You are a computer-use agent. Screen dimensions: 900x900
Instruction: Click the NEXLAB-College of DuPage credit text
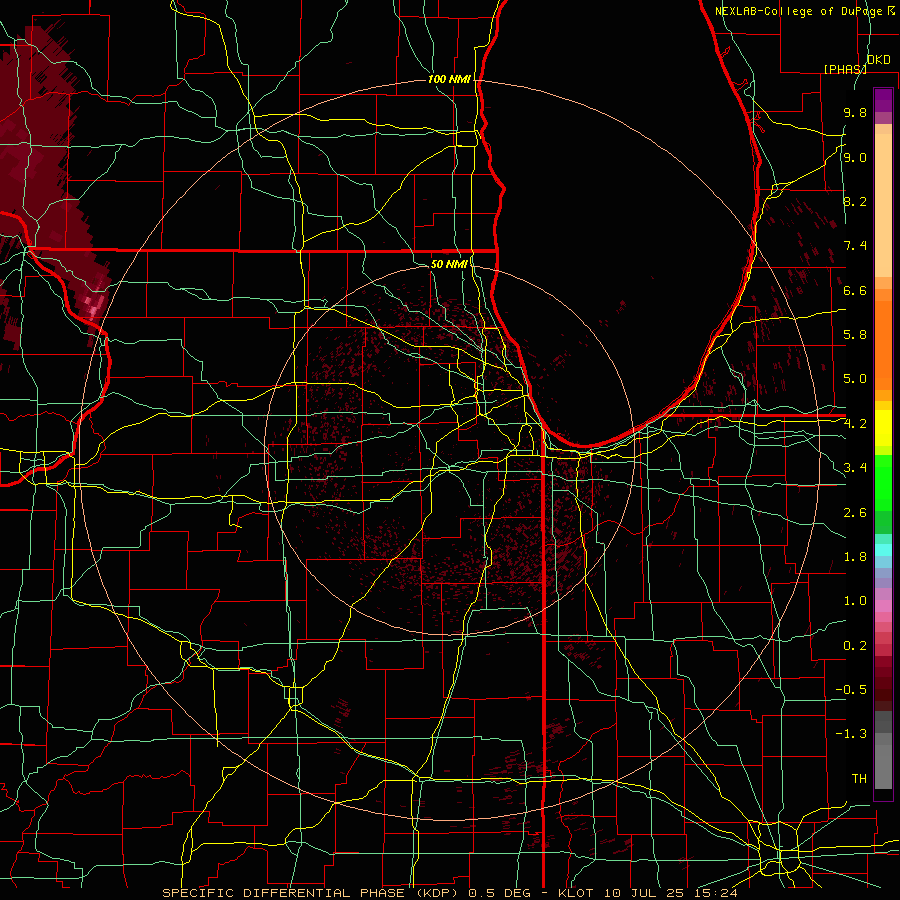coord(801,11)
